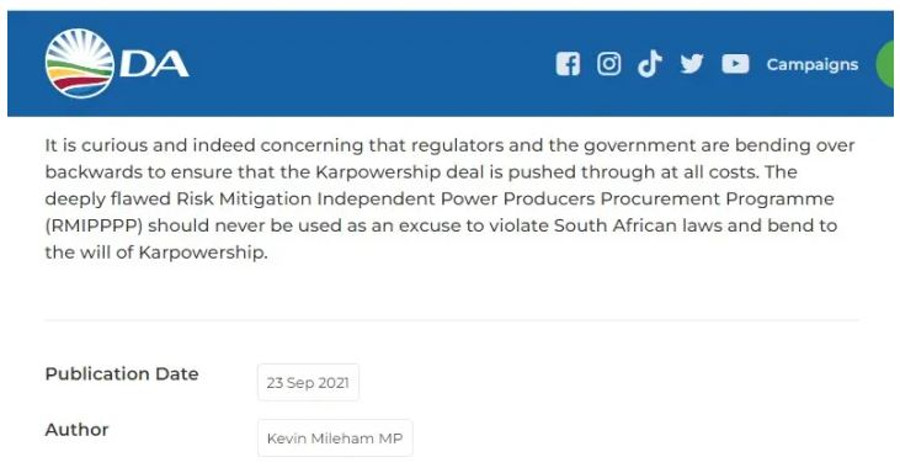This screenshot has width=900, height=473.
Task: Open the Twitter bird icon
Action: (692, 63)
